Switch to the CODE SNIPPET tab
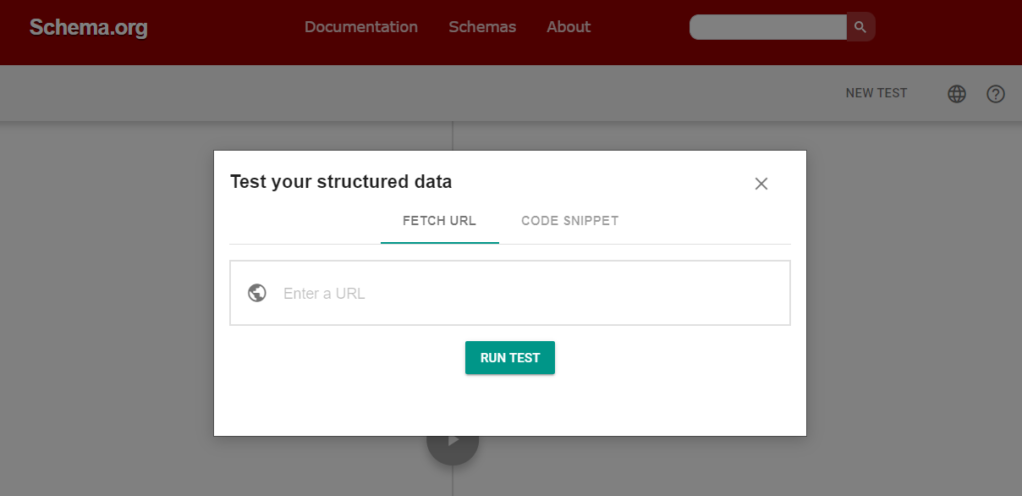Viewport: 1022px width, 496px height. (x=570, y=220)
